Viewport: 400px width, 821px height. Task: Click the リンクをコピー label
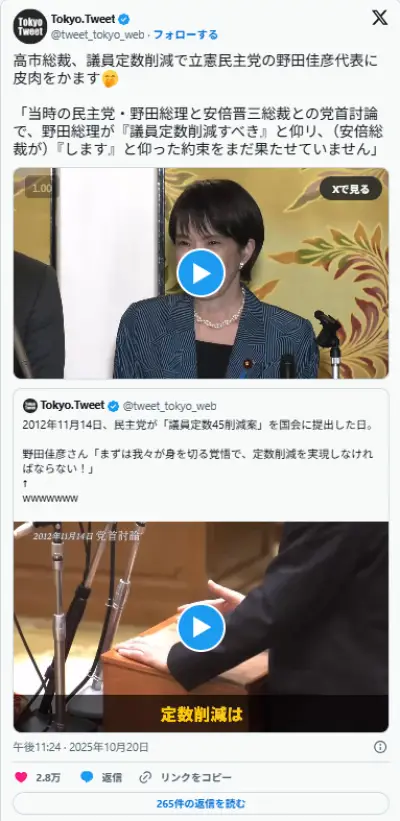[x=194, y=778]
